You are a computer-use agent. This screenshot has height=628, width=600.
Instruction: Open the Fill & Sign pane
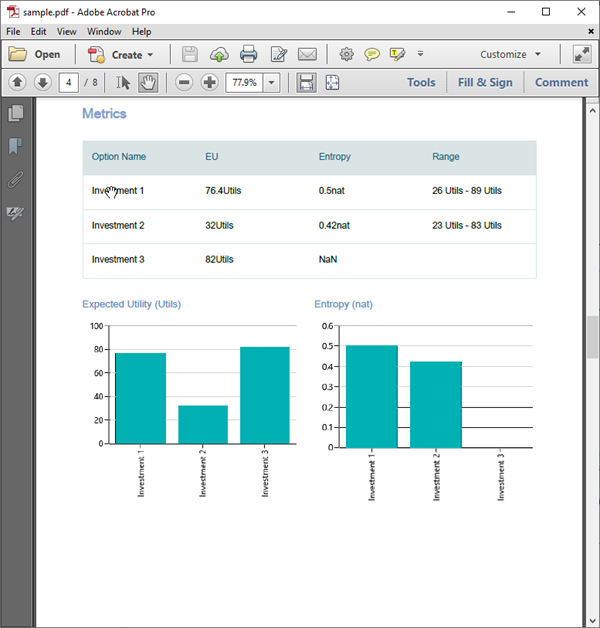point(485,82)
